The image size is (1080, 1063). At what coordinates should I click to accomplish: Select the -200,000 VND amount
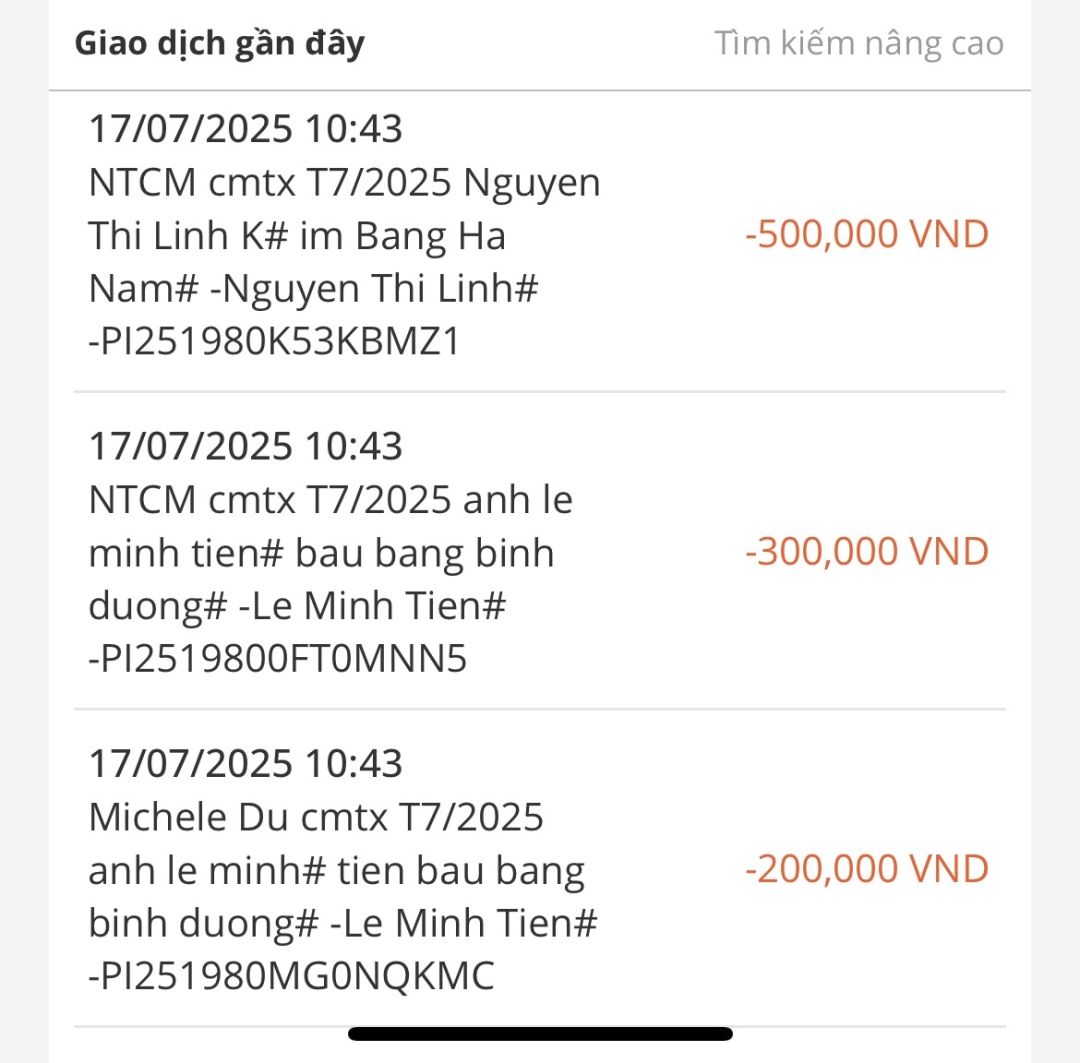(866, 869)
